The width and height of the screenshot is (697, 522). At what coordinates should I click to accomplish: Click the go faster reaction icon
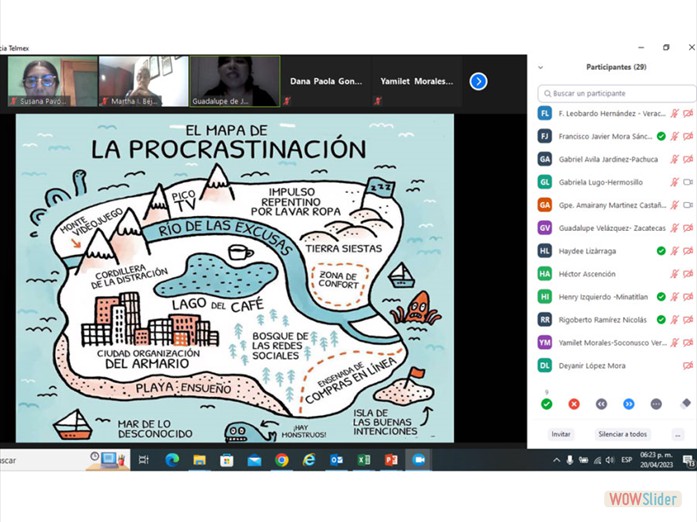629,404
